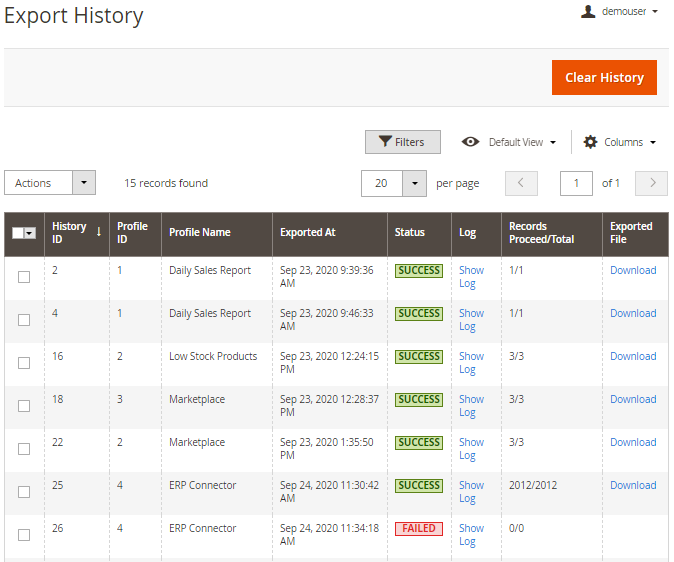This screenshot has width=674, height=562.
Task: Click the page number input field
Action: pos(576,183)
